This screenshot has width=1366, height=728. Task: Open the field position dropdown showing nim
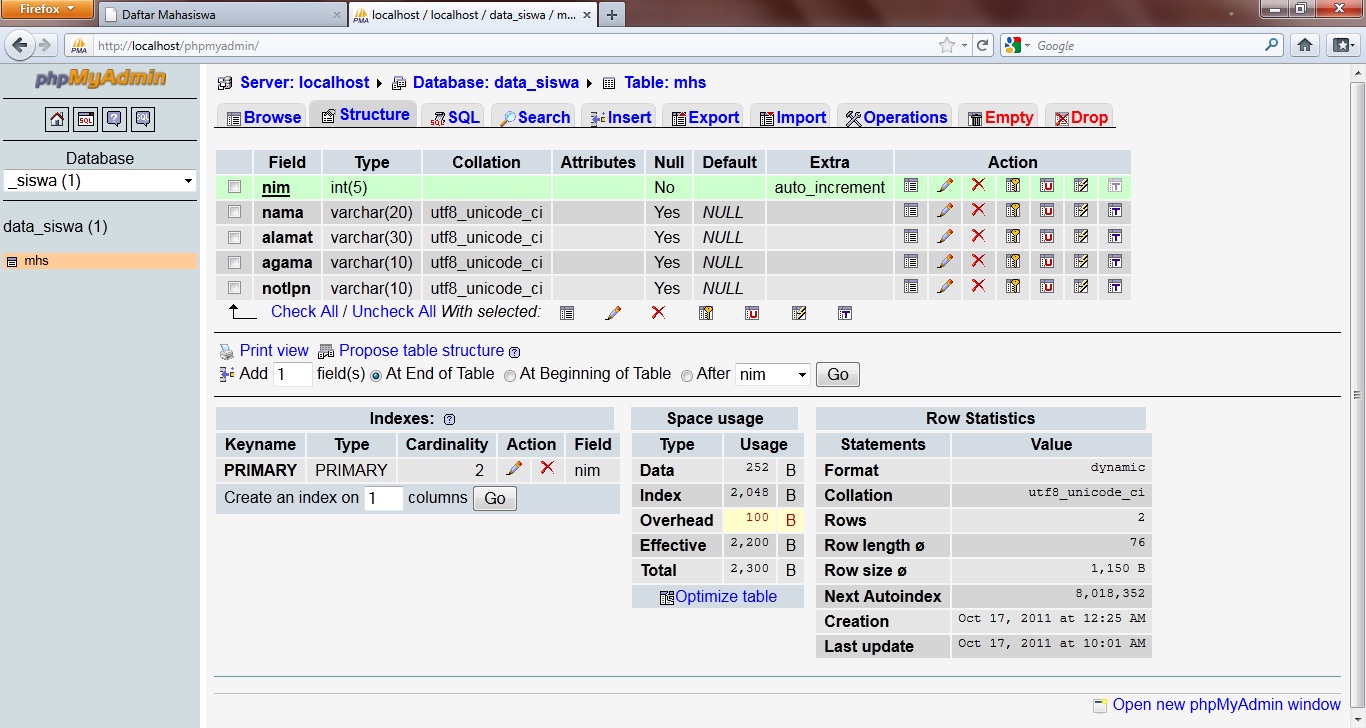[772, 374]
